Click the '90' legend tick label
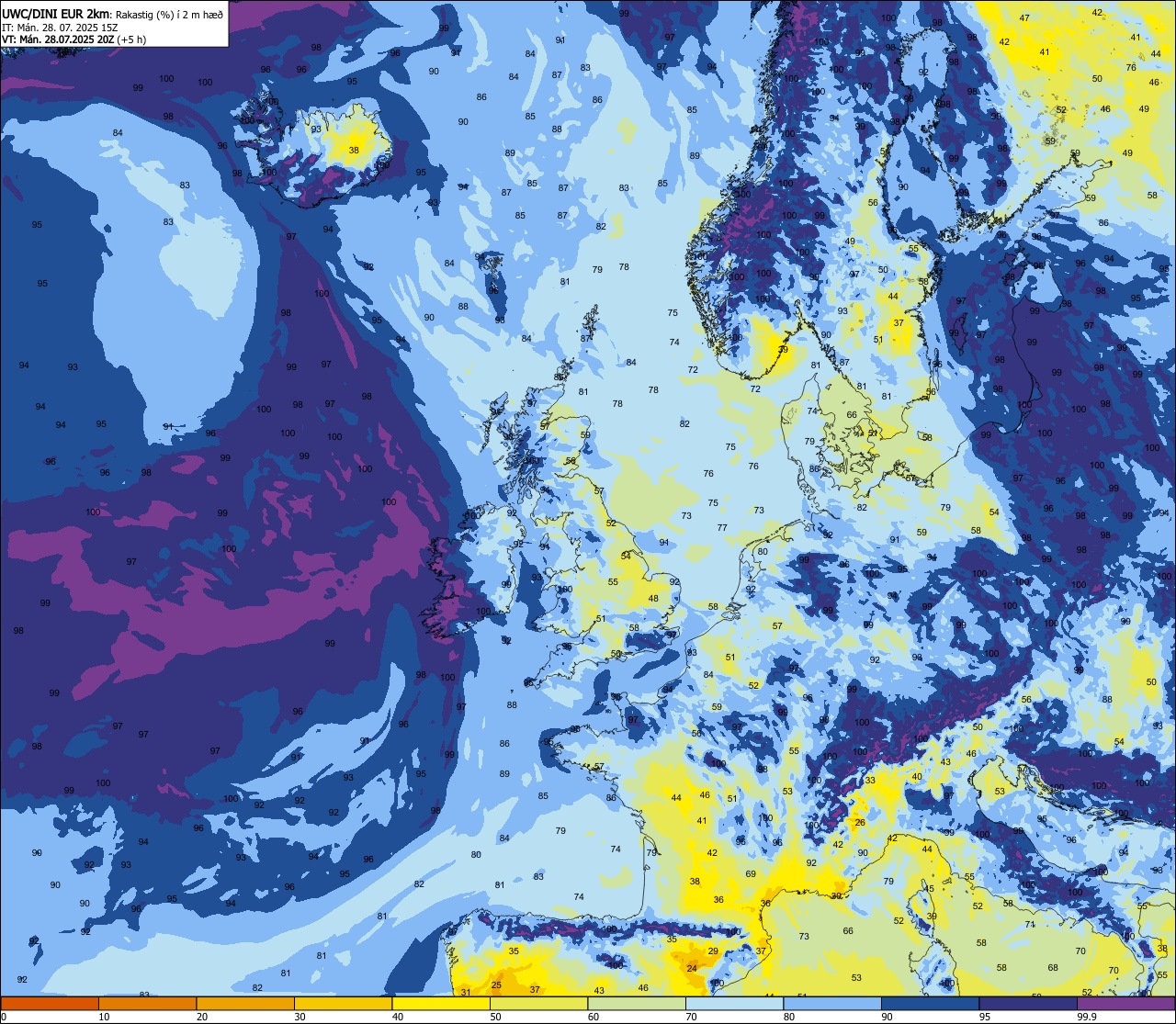1176x1024 pixels. coord(887,1017)
